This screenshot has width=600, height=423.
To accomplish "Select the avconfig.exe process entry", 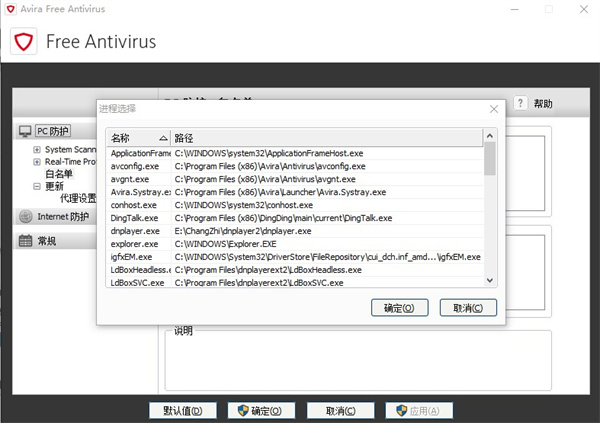I will click(x=134, y=166).
